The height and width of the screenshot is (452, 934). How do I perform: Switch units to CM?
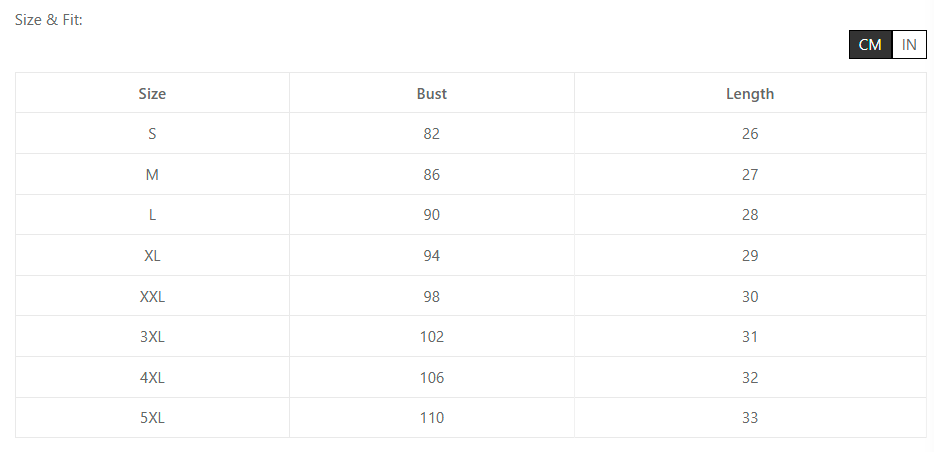(870, 45)
